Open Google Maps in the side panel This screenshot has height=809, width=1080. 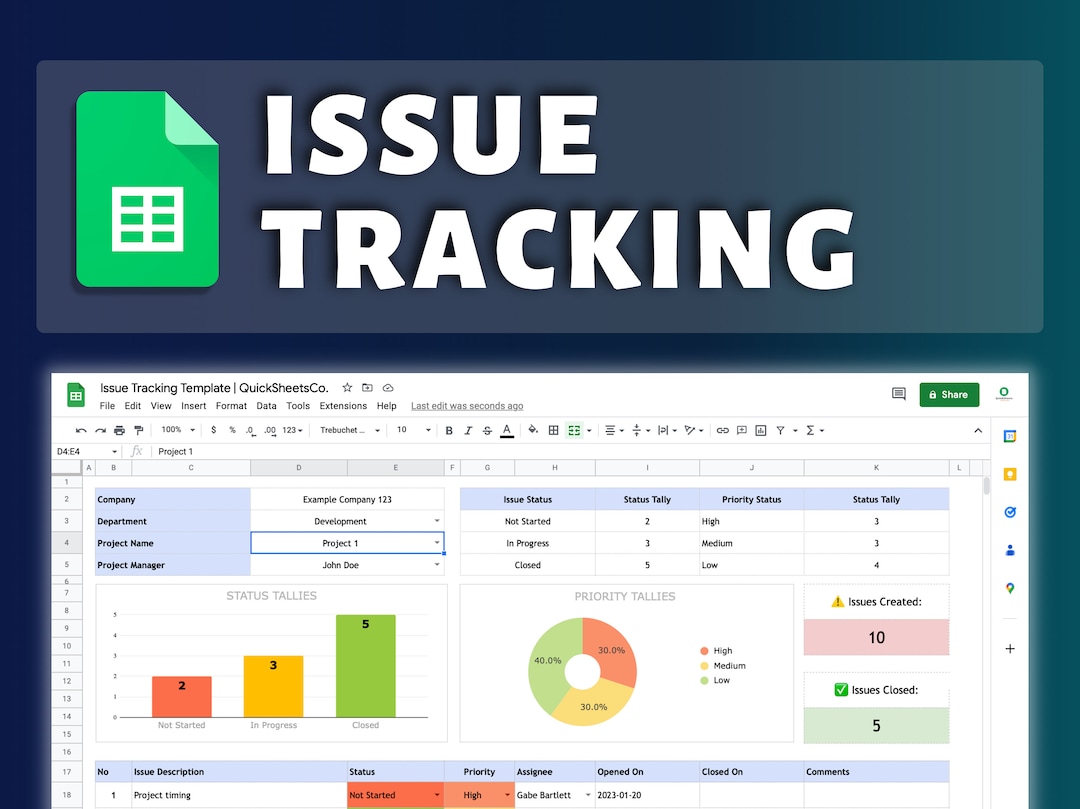[x=1009, y=588]
